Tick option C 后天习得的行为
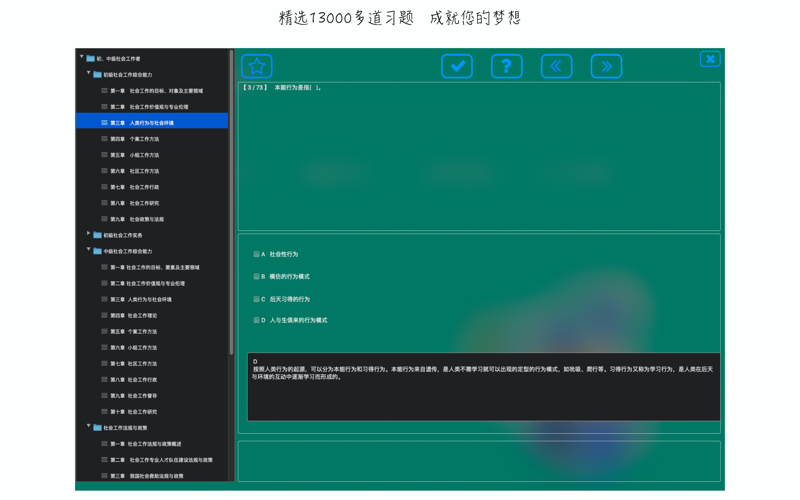The height and width of the screenshot is (500, 800). [x=256, y=299]
